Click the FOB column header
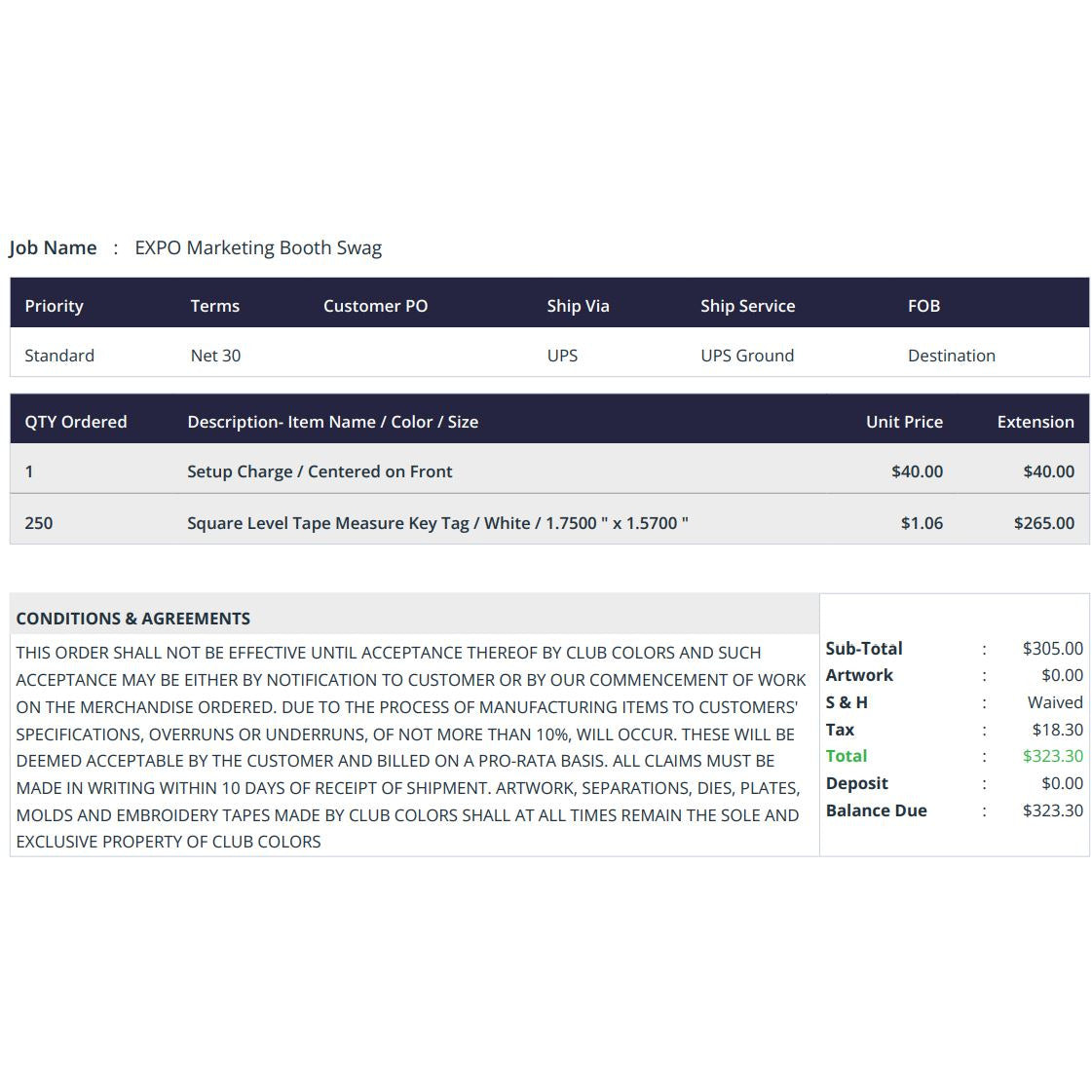 [x=923, y=306]
